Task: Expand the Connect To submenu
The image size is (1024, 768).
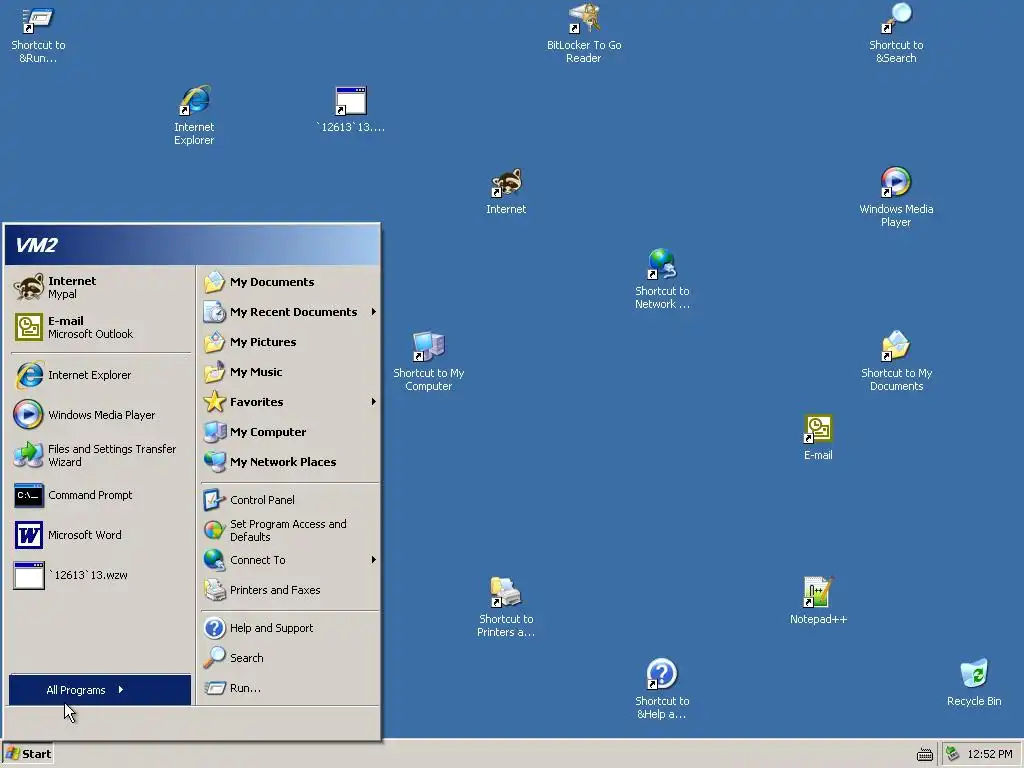Action: point(290,560)
